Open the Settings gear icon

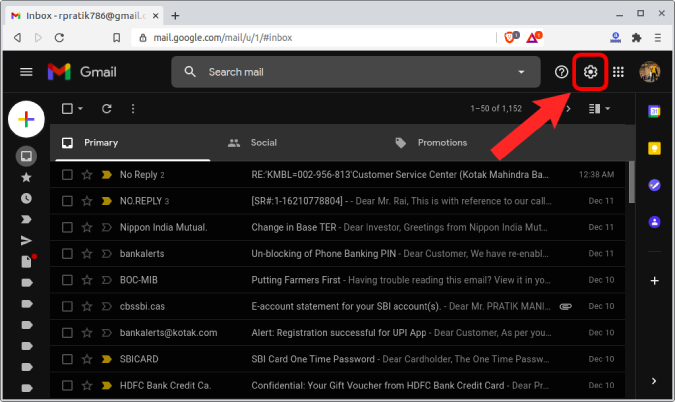(590, 72)
